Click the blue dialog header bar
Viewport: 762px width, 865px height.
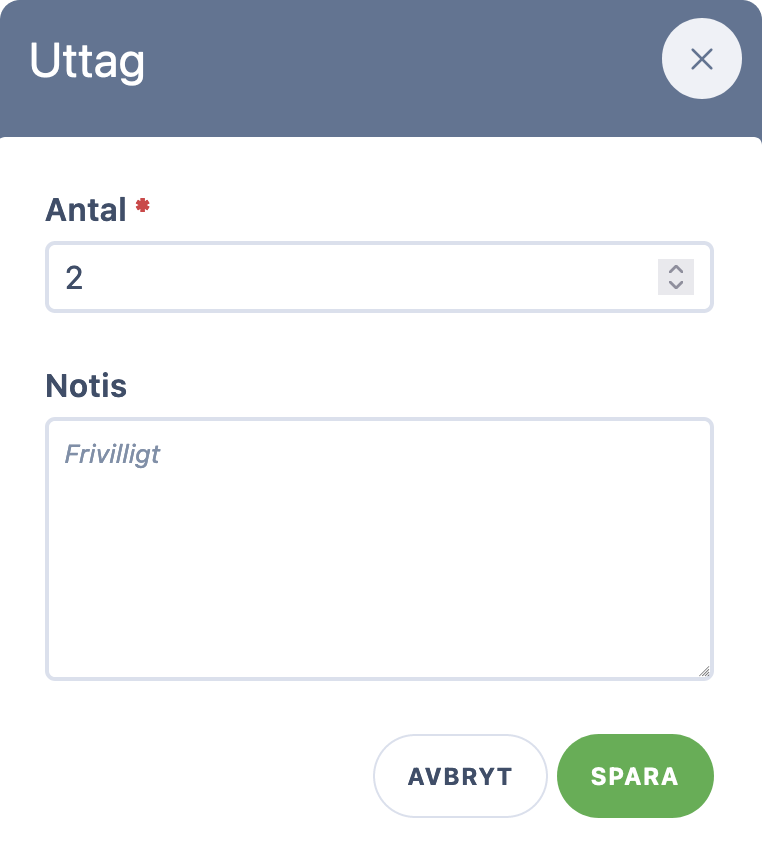(x=381, y=68)
